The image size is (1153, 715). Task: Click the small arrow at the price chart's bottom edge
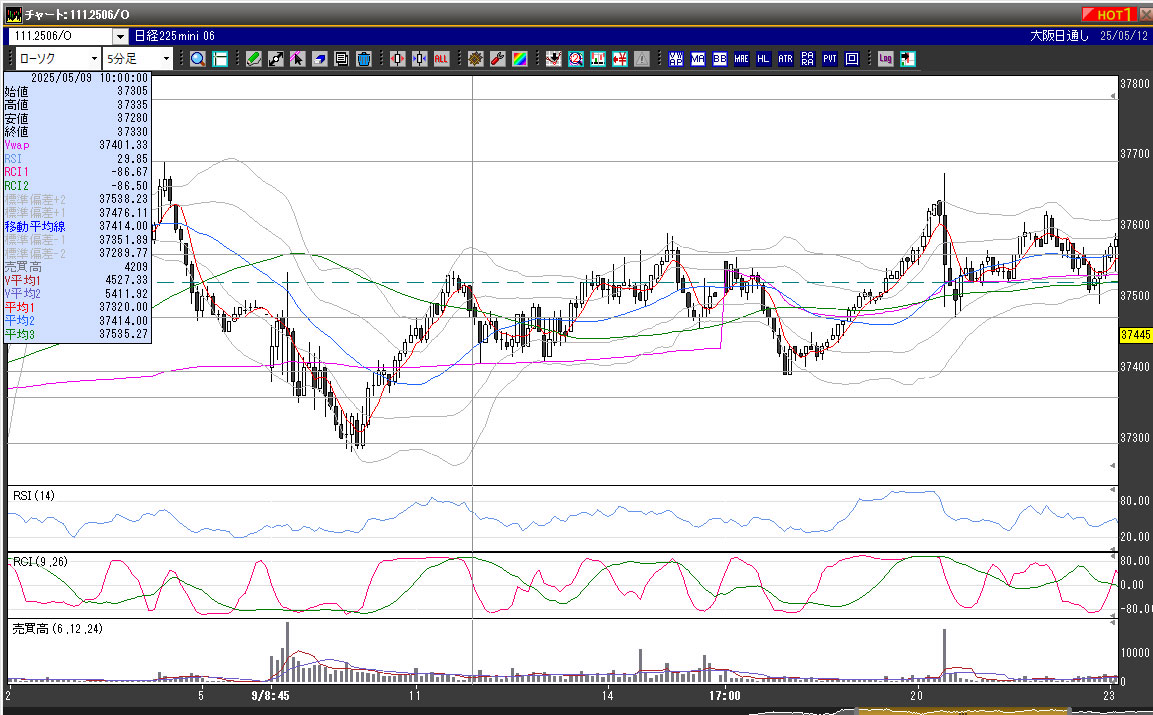[x=1113, y=466]
